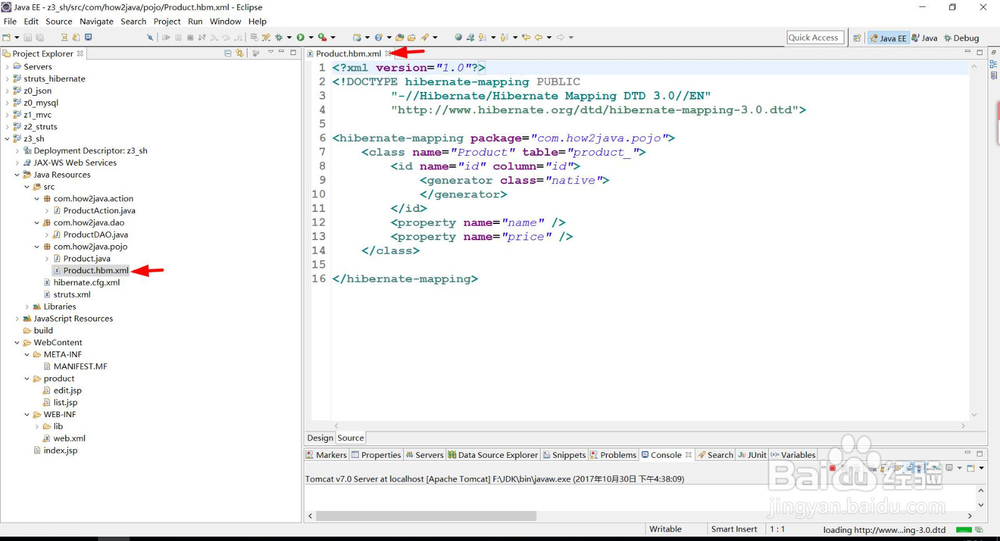Close the Product.hbm.xml editor tab
This screenshot has height=541, width=1000.
[388, 54]
